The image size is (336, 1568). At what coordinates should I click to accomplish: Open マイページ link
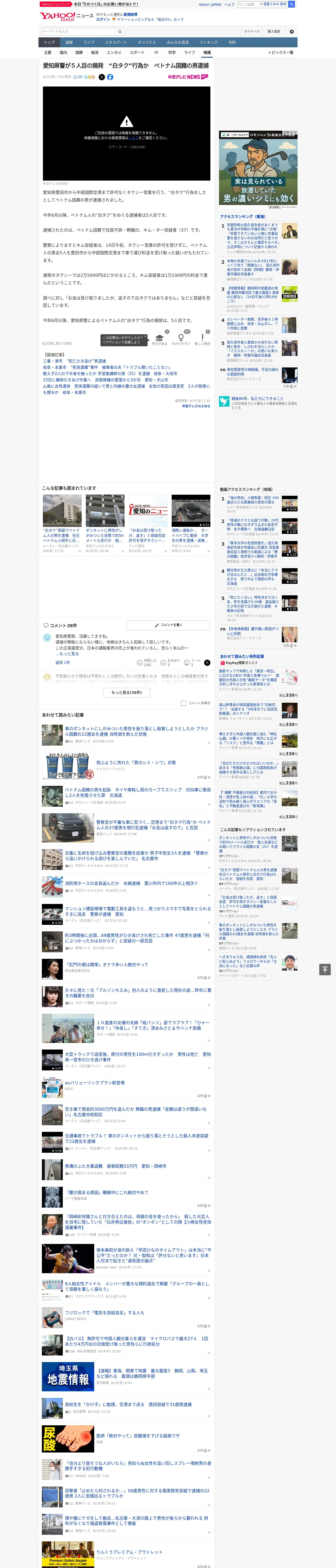251,32
